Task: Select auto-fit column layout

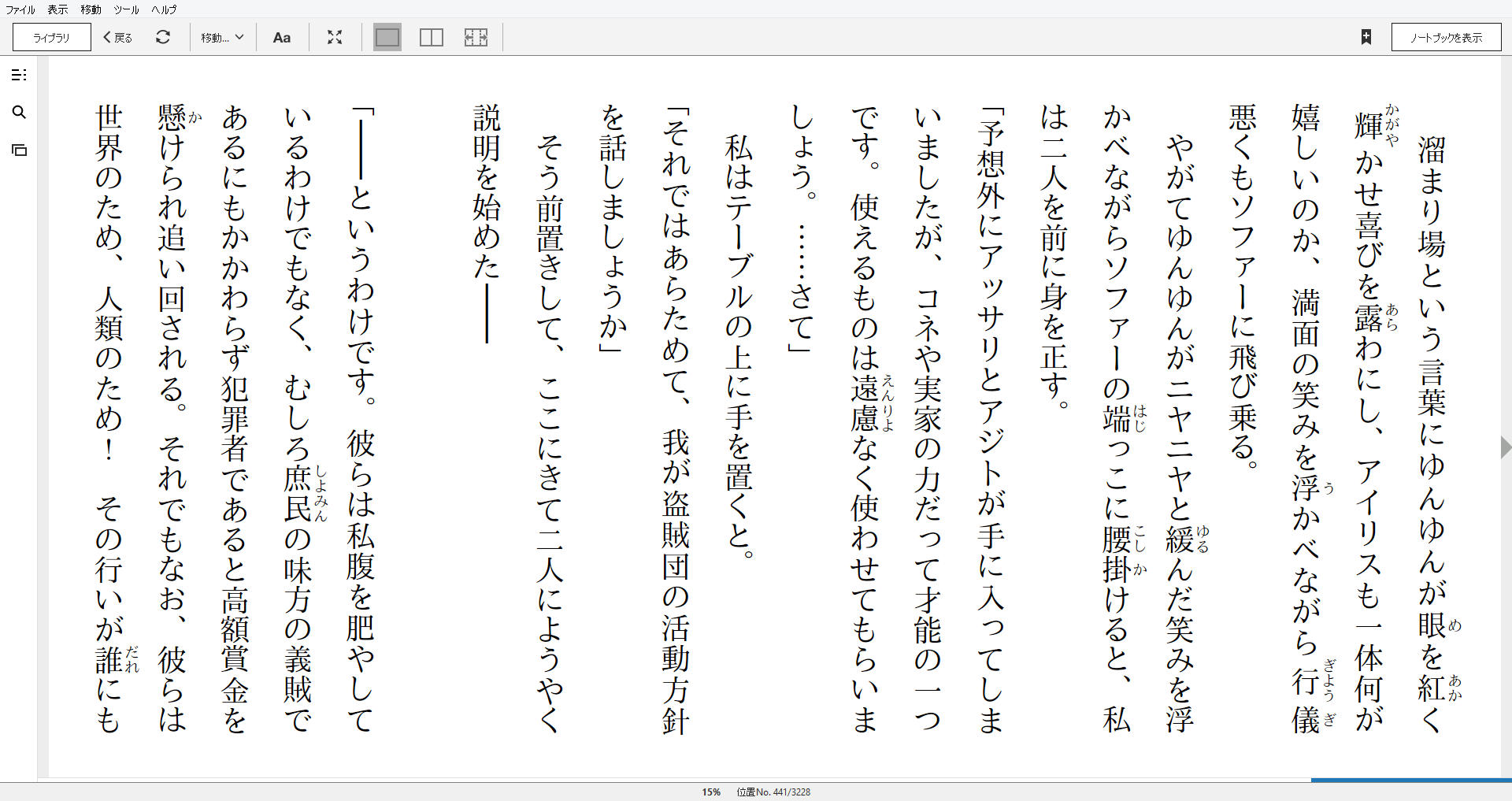Action: coord(476,37)
